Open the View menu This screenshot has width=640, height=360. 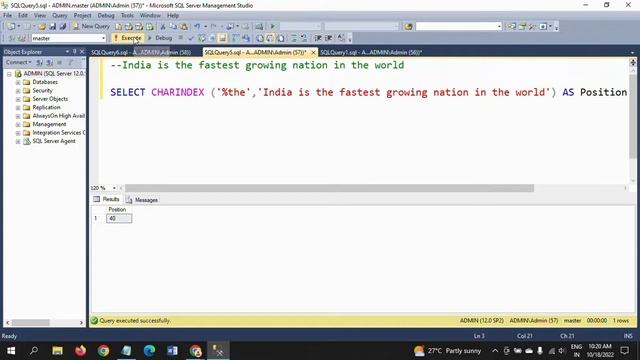(40, 16)
